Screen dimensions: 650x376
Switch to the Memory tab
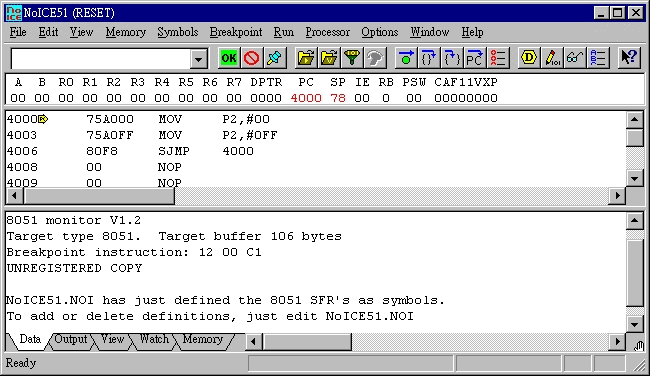click(x=203, y=340)
